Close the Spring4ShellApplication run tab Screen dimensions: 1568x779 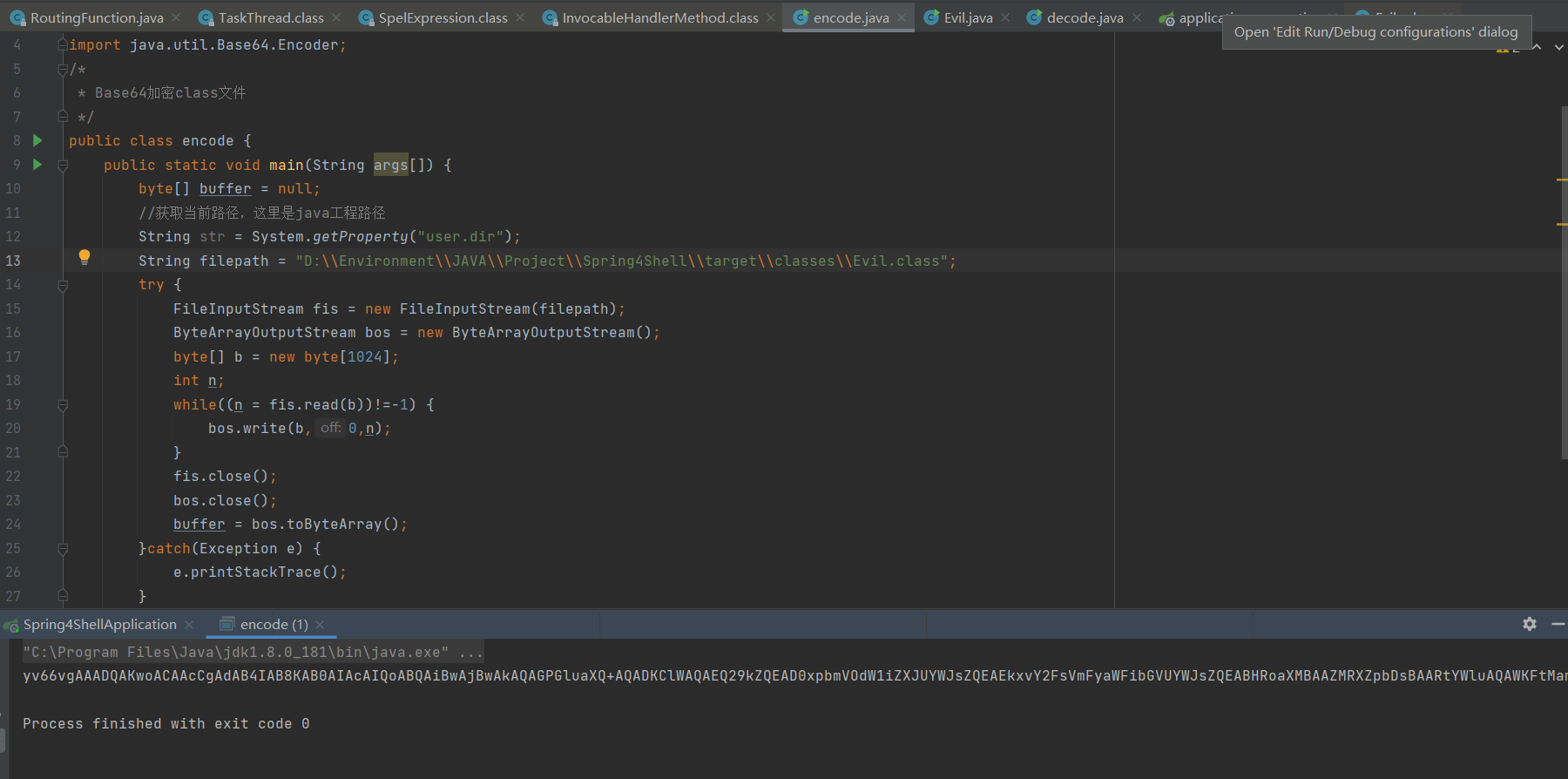(x=189, y=625)
